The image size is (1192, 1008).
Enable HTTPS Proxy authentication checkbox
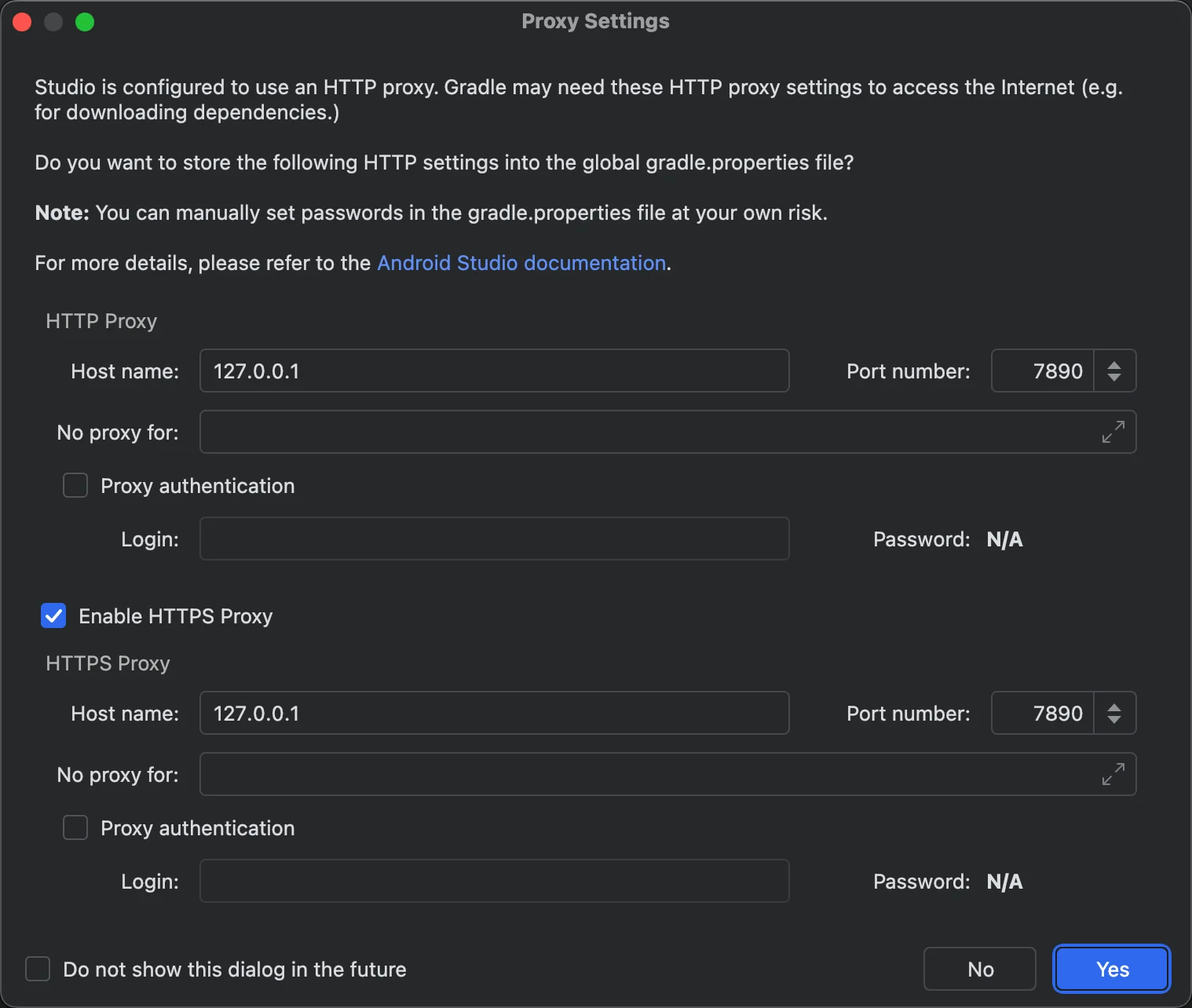point(75,828)
